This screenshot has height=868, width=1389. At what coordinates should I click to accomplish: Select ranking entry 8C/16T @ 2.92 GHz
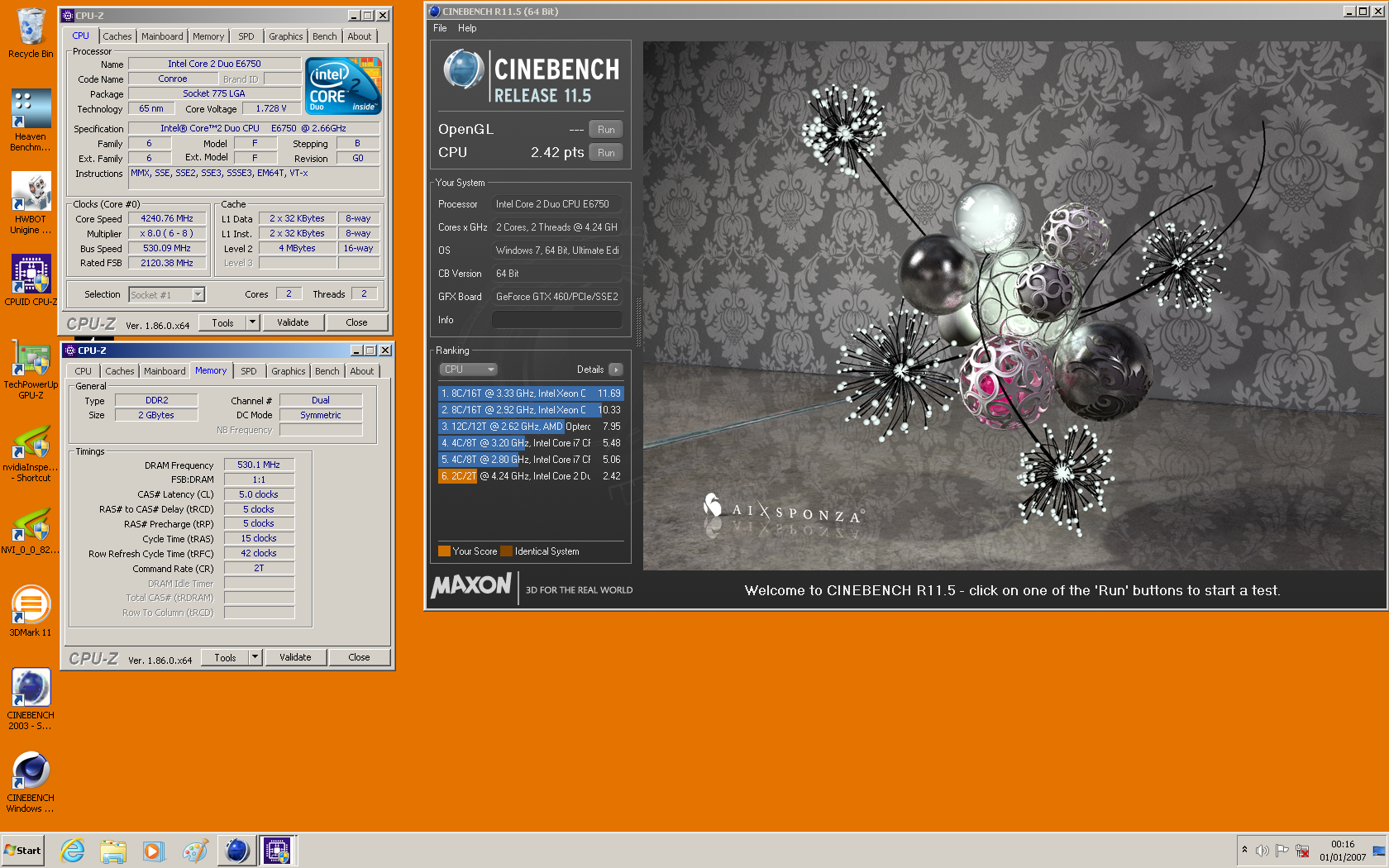click(530, 410)
